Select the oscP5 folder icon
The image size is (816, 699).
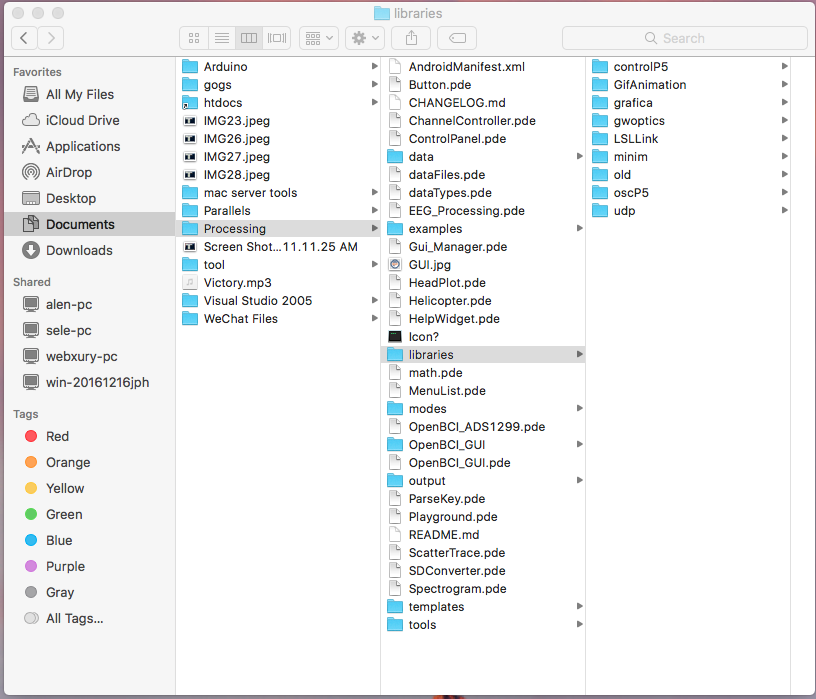(600, 193)
